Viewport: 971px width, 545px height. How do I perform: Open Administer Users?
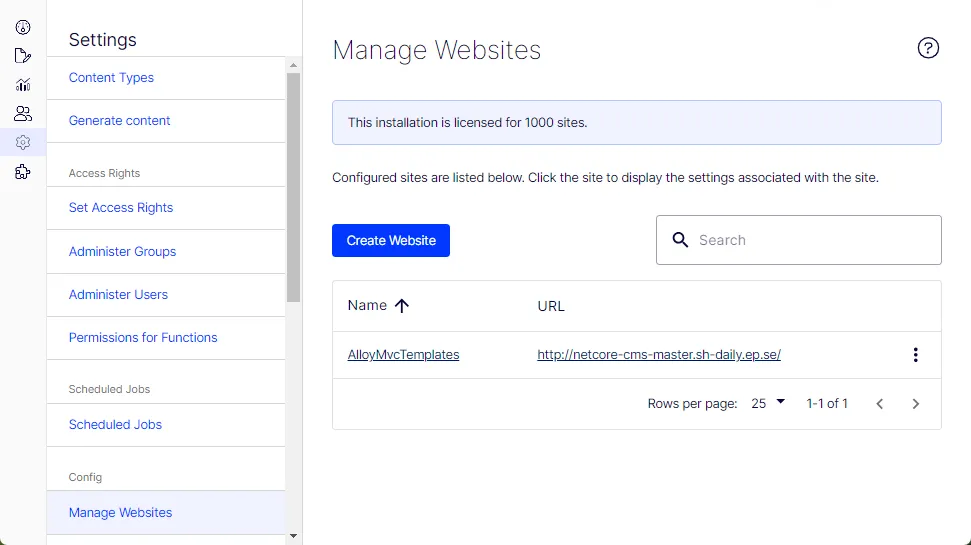[118, 294]
